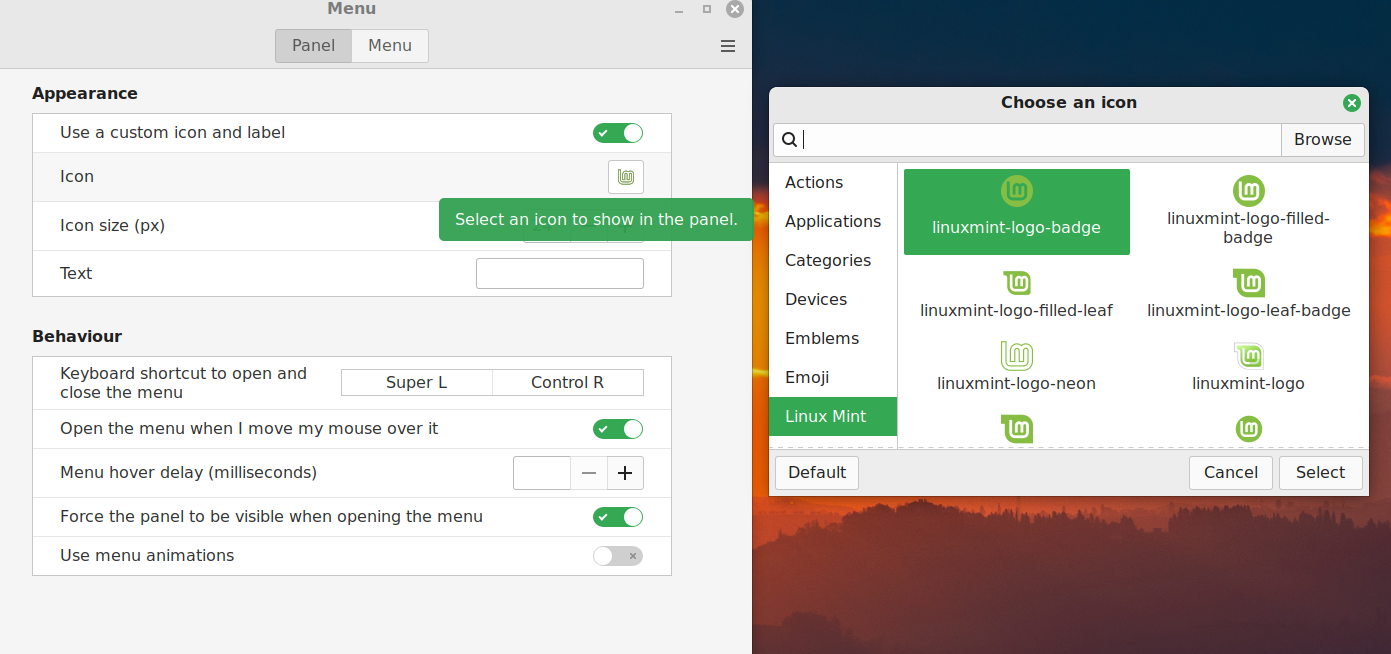The height and width of the screenshot is (654, 1391).
Task: Decrease Menu hover delay with minus
Action: tap(589, 473)
